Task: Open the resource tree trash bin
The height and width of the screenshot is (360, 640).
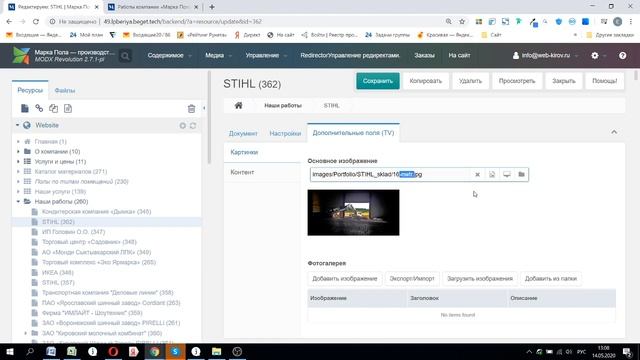Action: coord(191,109)
